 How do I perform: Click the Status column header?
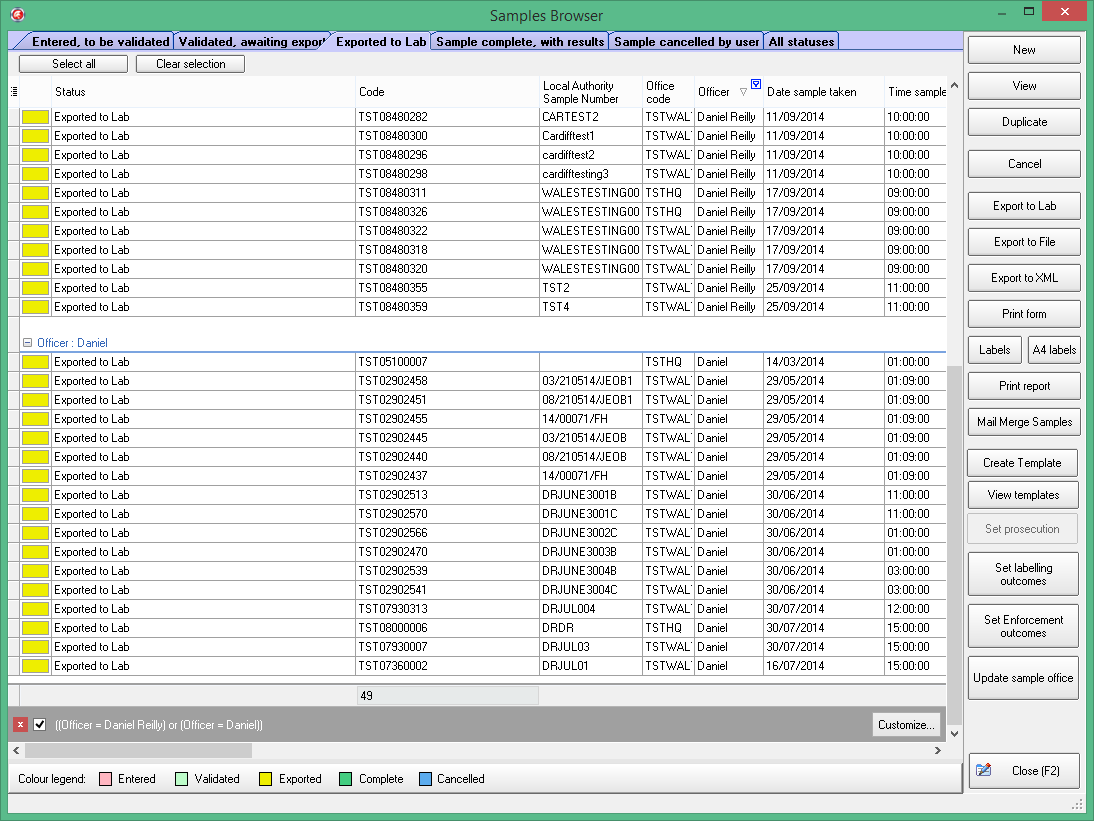click(x=204, y=92)
